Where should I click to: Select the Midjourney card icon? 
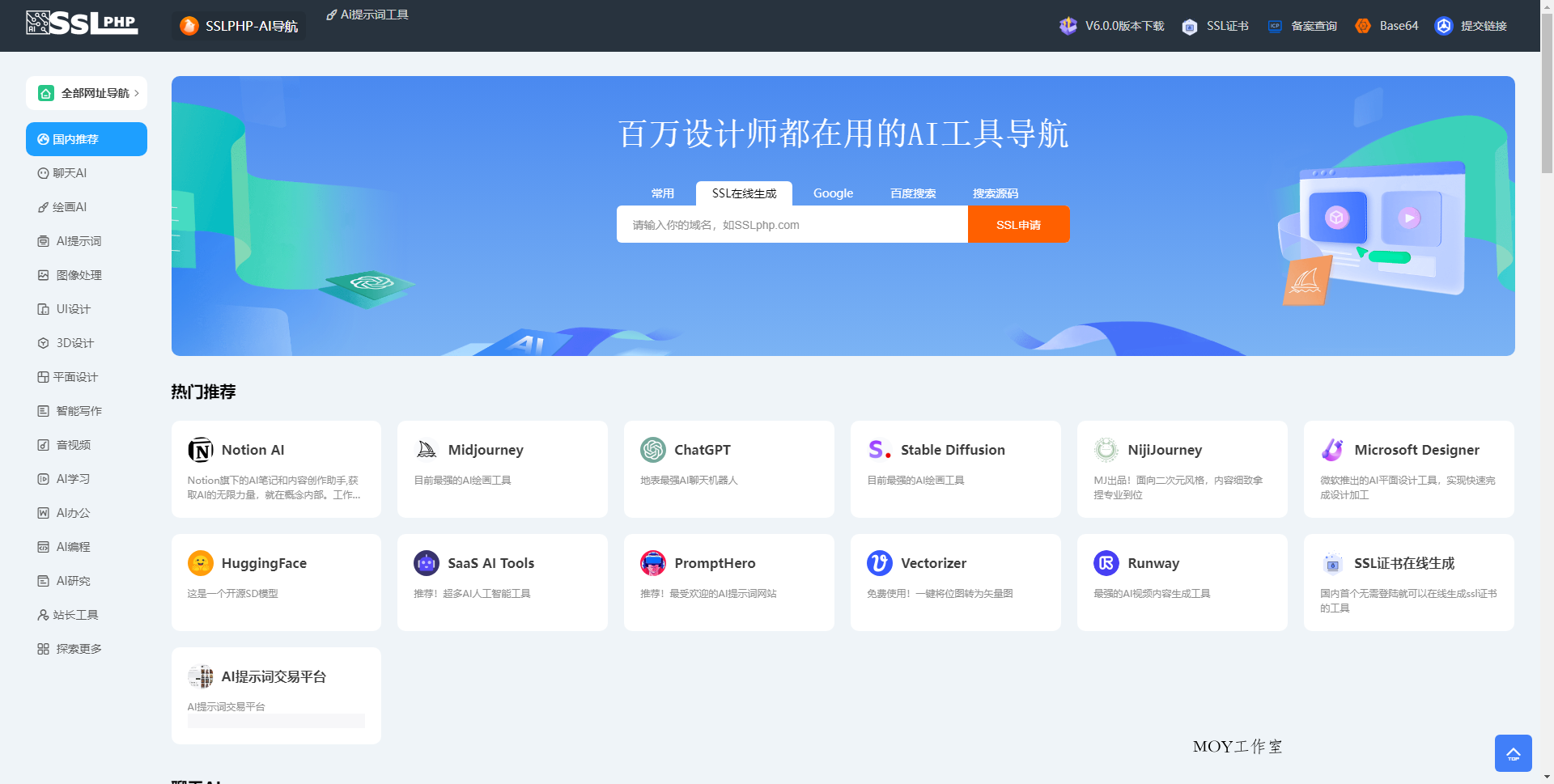coord(427,449)
